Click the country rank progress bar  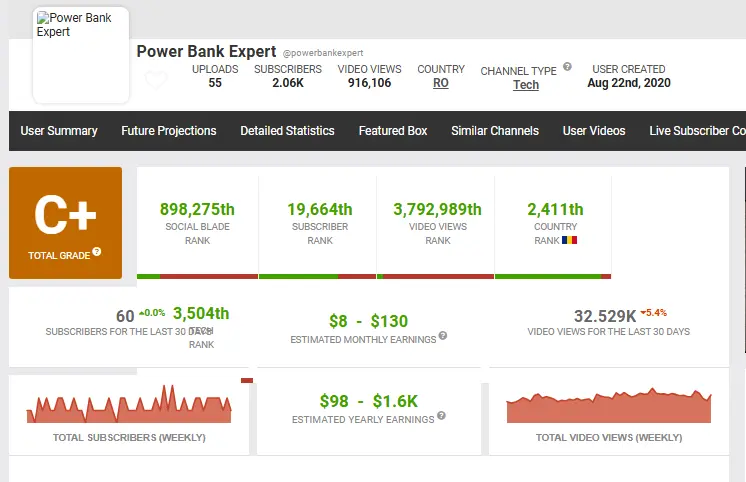(x=553, y=276)
